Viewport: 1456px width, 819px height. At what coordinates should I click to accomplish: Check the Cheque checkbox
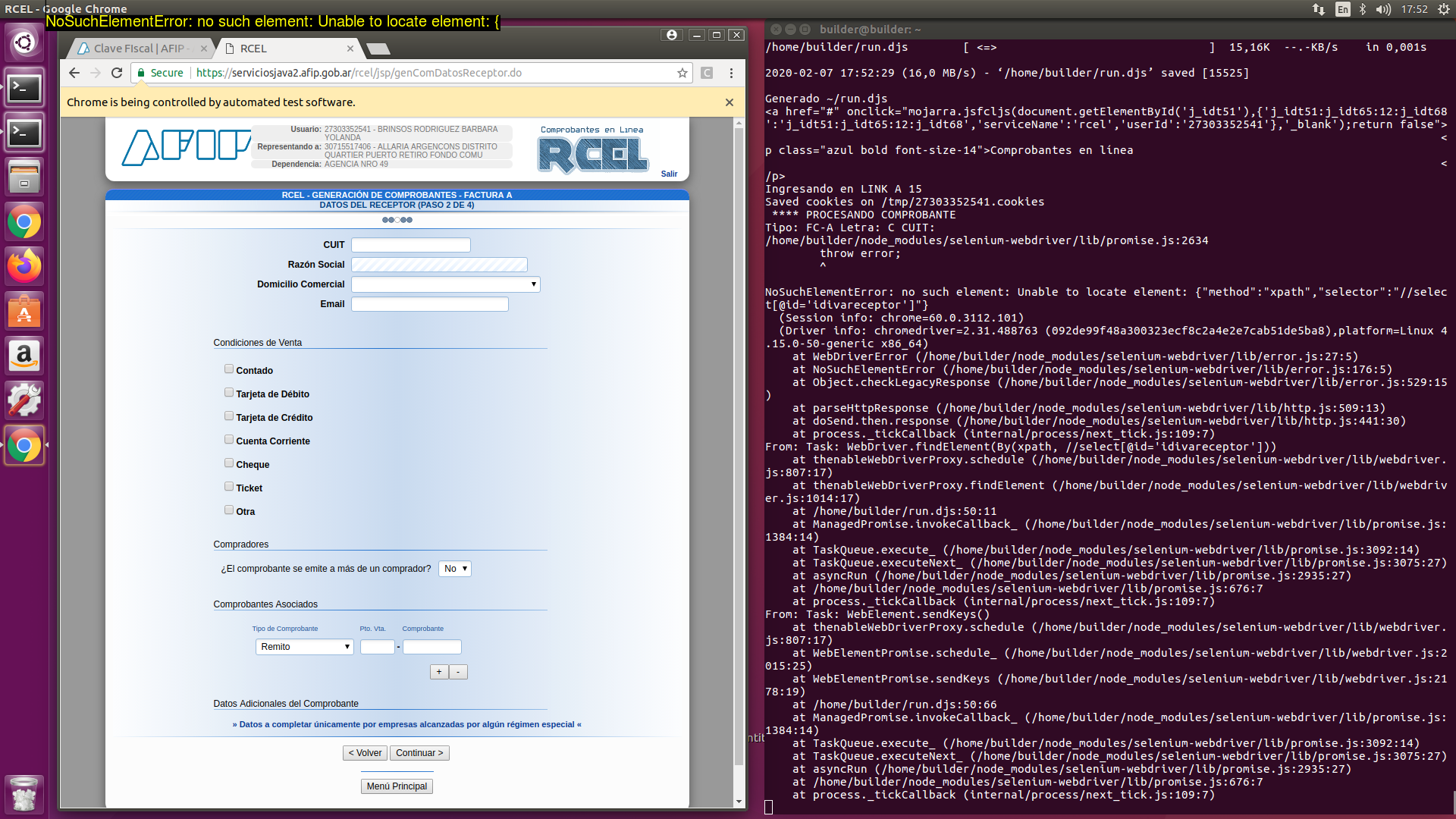click(229, 463)
